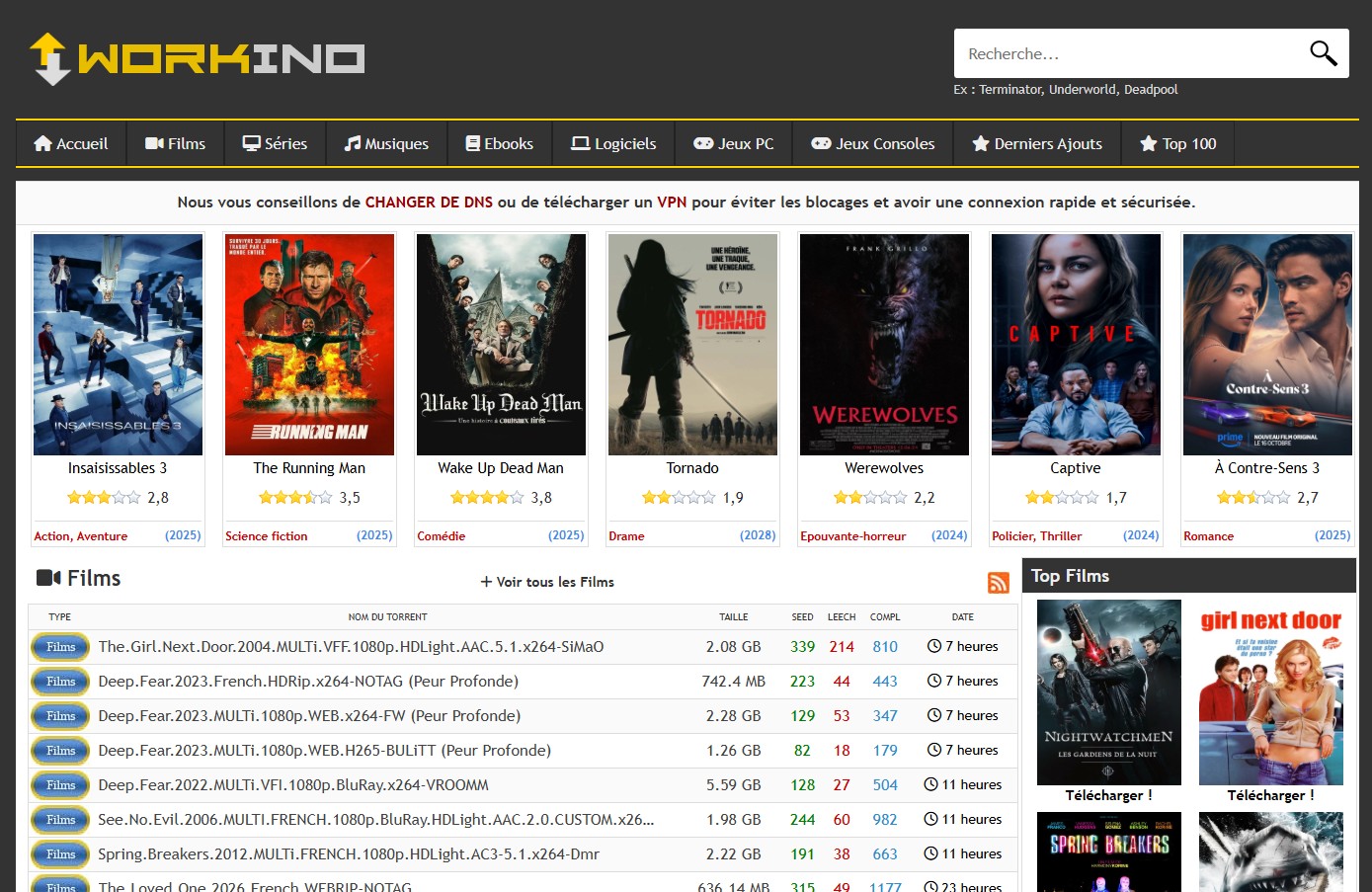Click the orange RSS feed icon
The height and width of the screenshot is (892, 1372).
999,583
